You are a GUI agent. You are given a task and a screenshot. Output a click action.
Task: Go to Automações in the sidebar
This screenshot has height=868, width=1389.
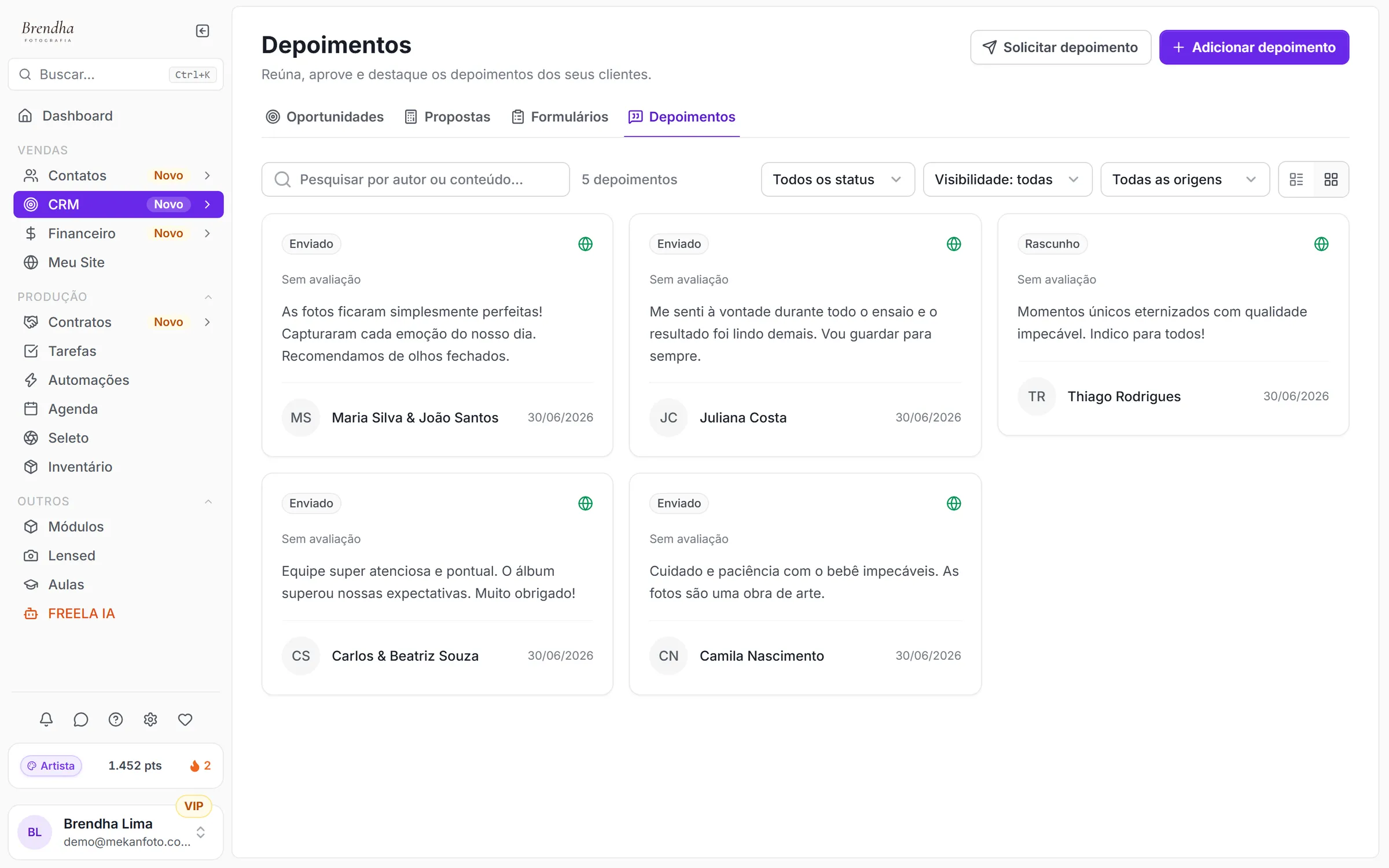pos(117,380)
